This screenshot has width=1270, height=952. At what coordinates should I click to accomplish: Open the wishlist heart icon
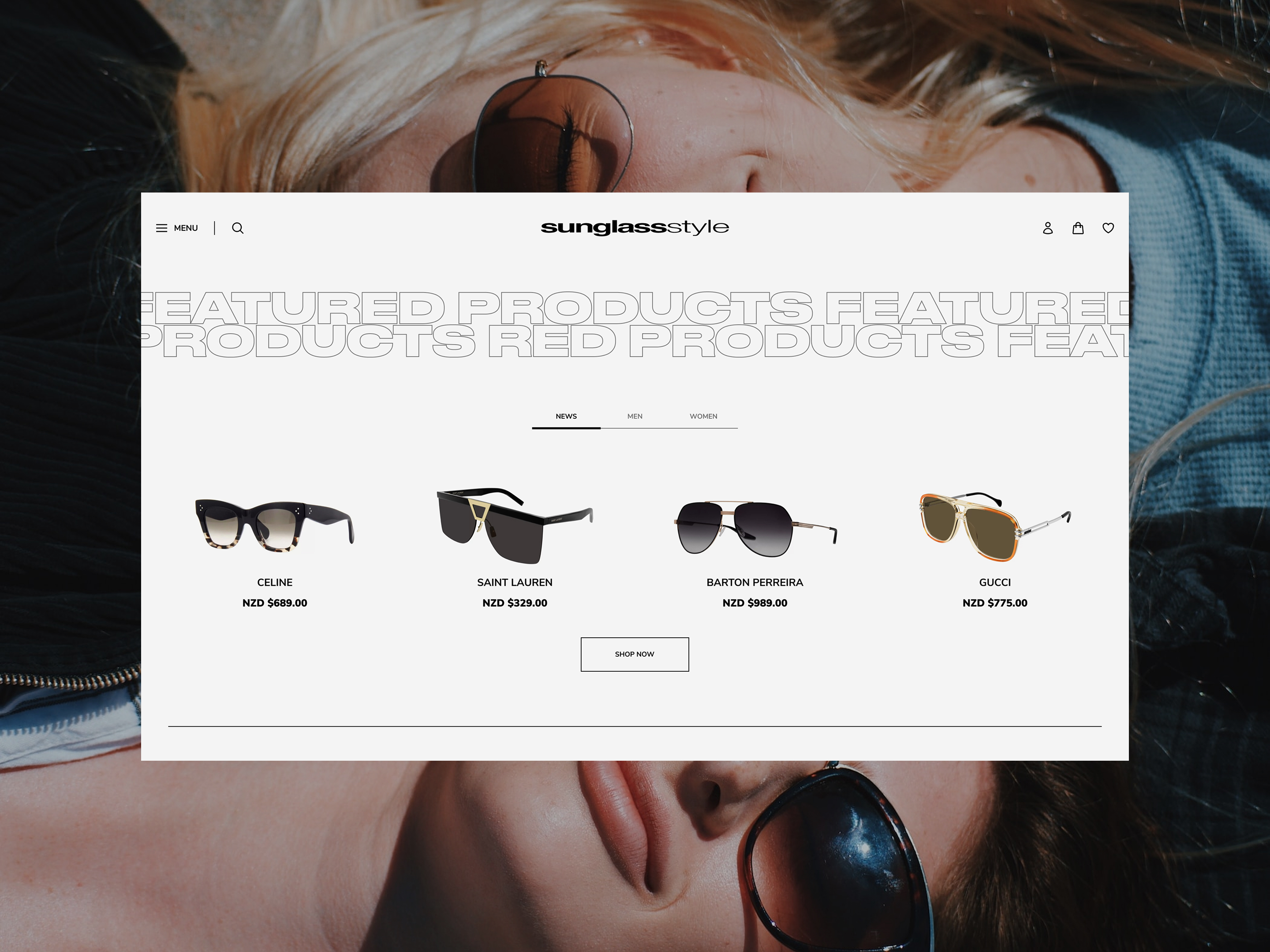[x=1108, y=228]
